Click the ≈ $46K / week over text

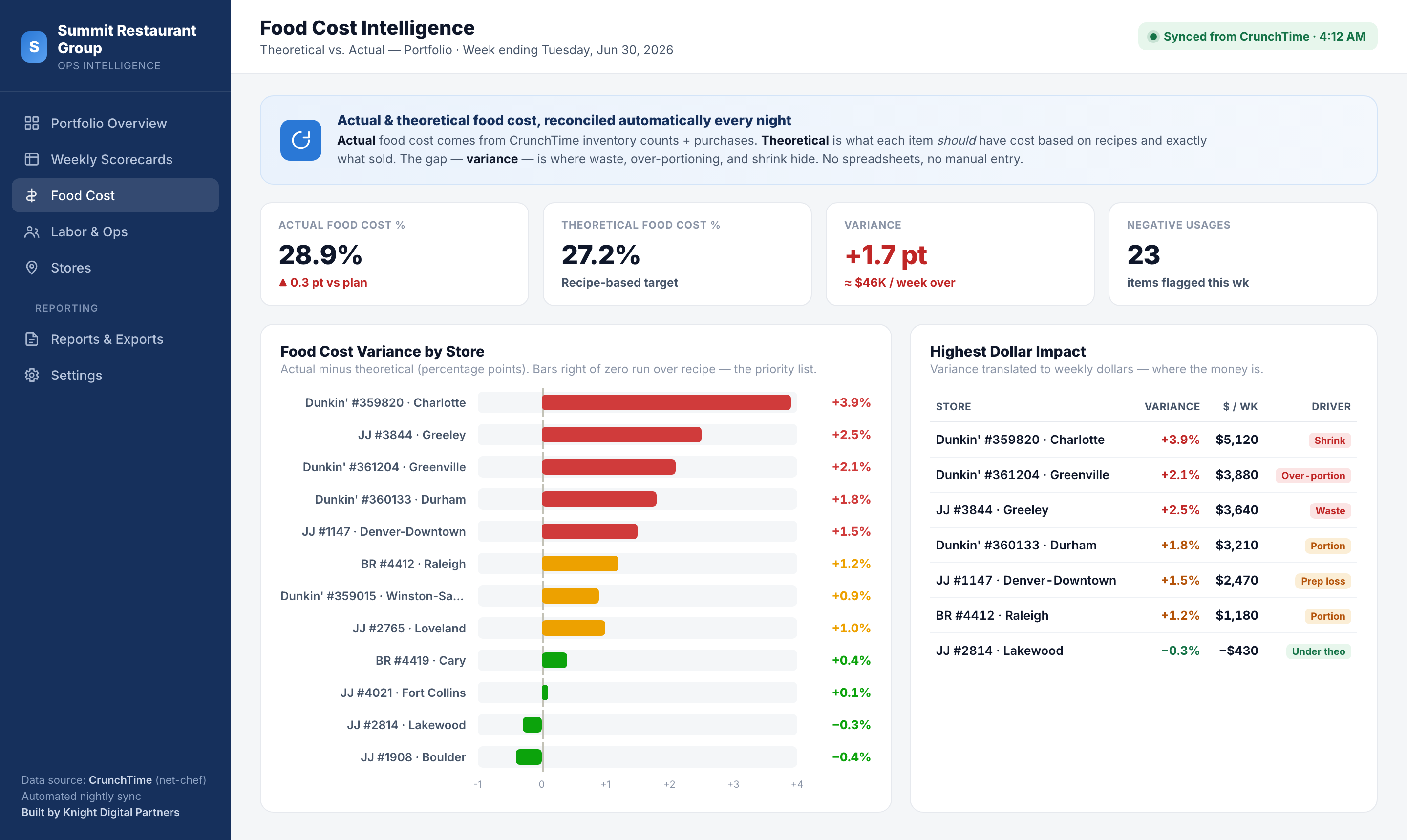point(900,282)
